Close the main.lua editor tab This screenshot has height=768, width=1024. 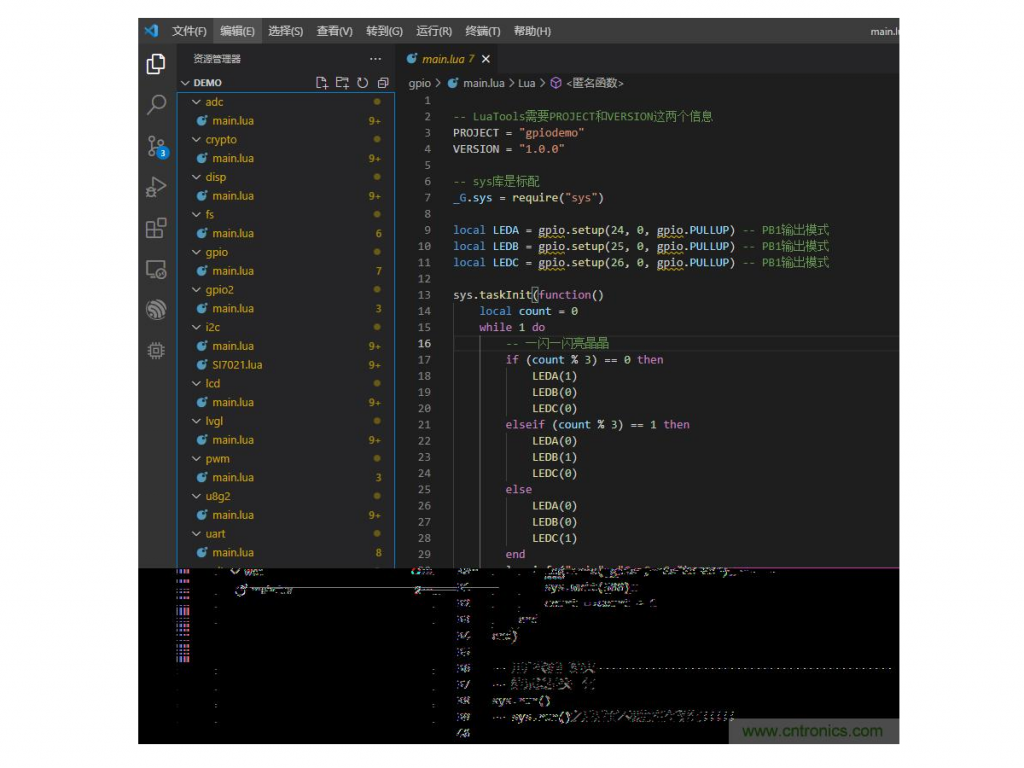tap(486, 59)
